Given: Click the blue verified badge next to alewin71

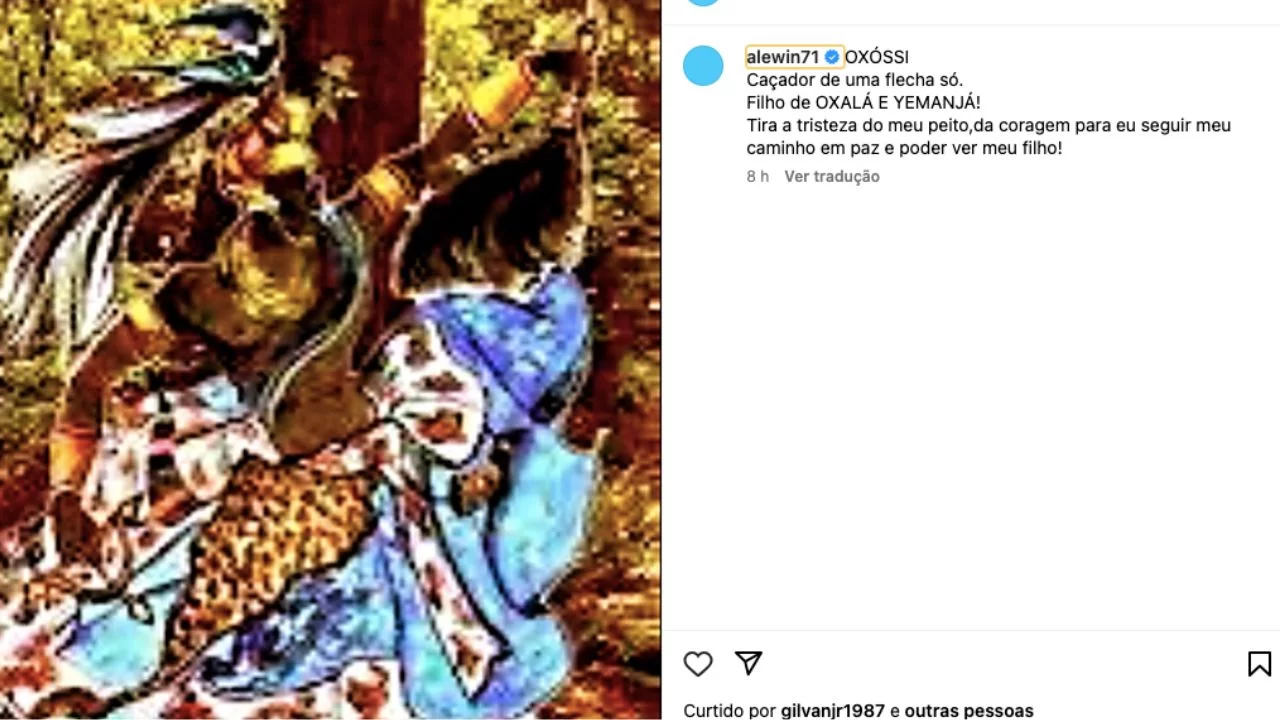Looking at the screenshot, I should point(832,57).
